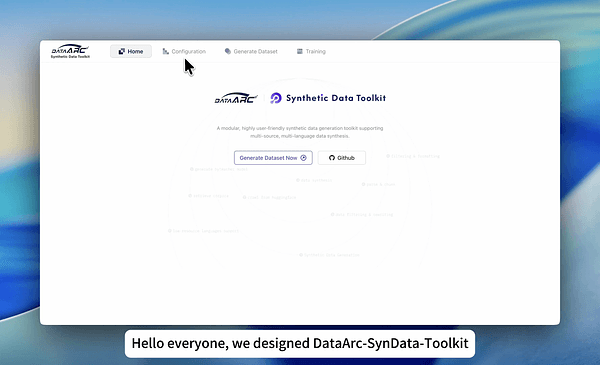Select the Home tab

pyautogui.click(x=131, y=51)
